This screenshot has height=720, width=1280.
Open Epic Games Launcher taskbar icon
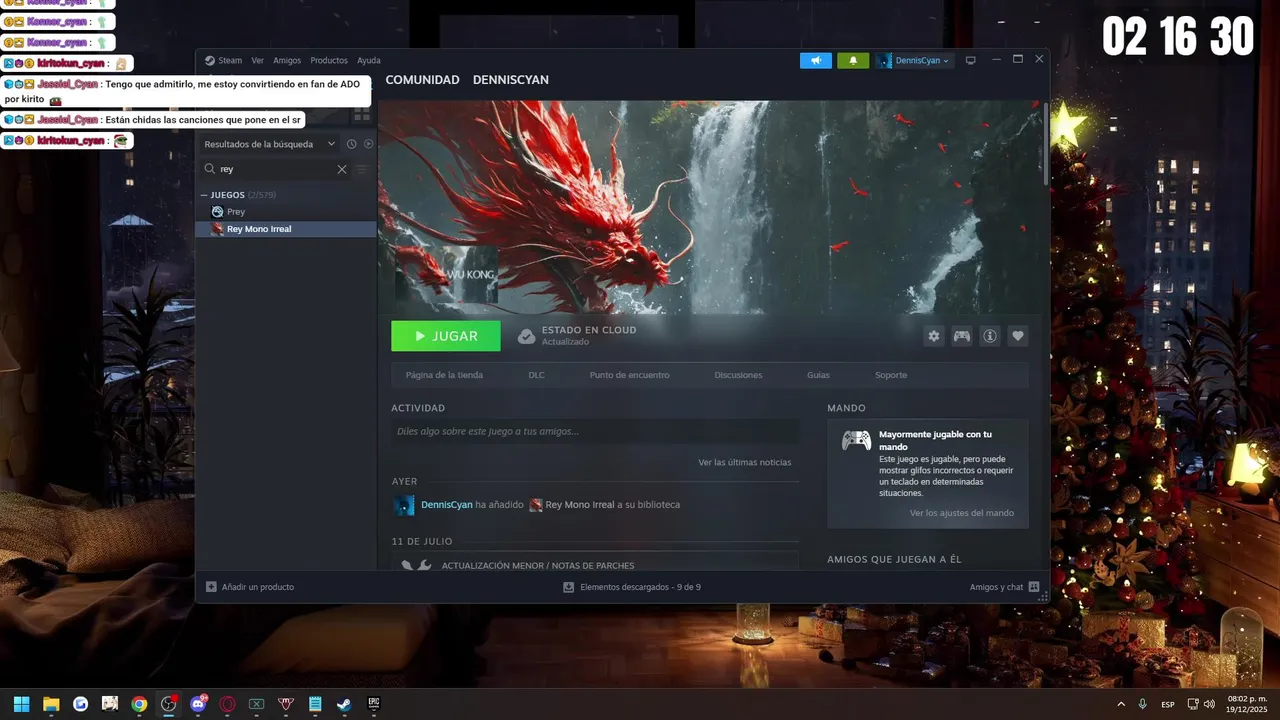coord(374,704)
